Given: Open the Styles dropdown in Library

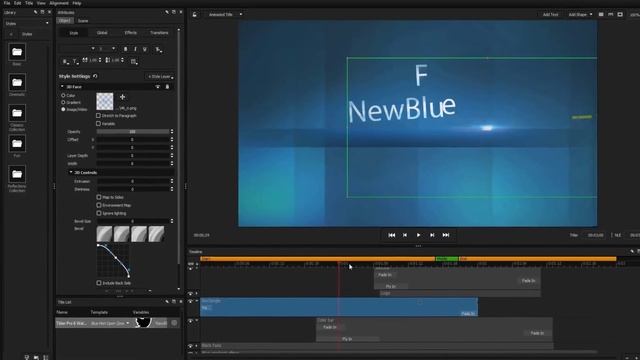Looking at the screenshot, I should pyautogui.click(x=27, y=23).
